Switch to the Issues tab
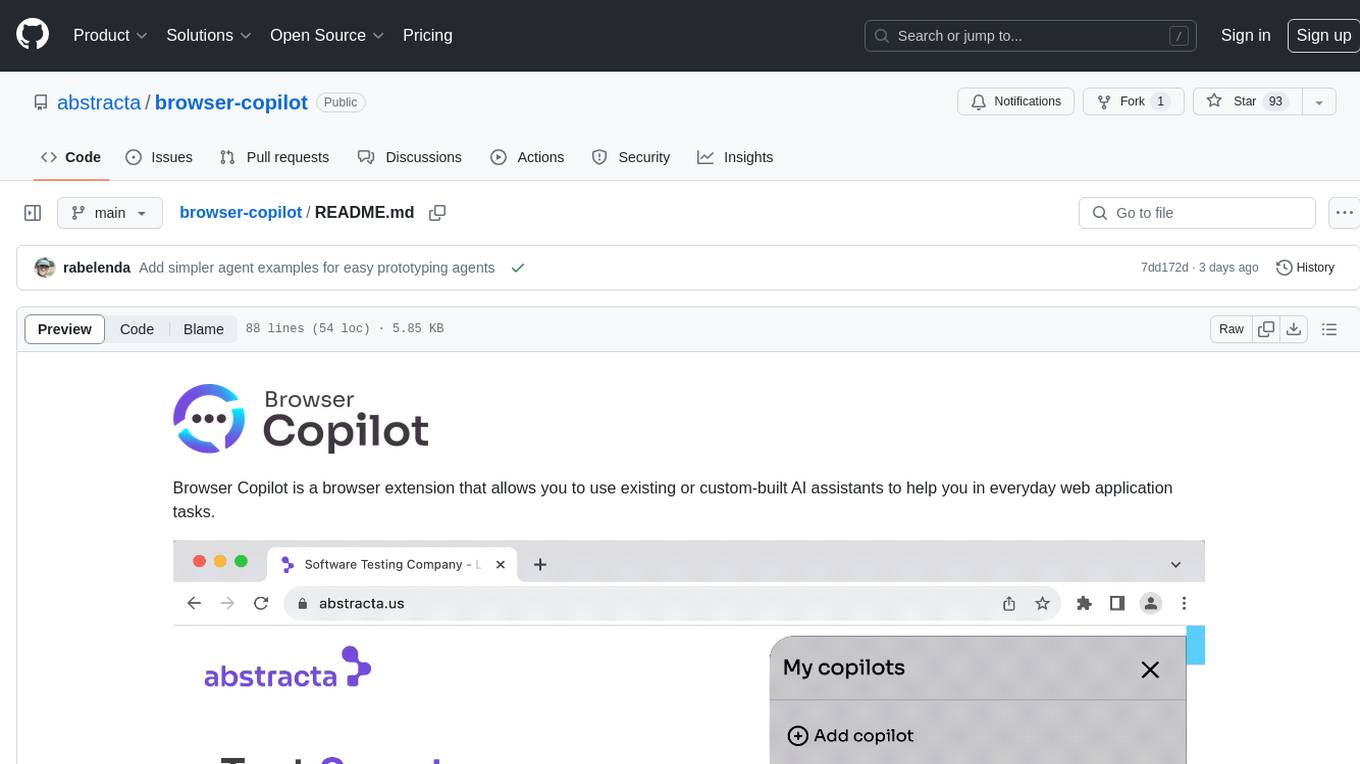This screenshot has width=1360, height=764. (x=159, y=157)
